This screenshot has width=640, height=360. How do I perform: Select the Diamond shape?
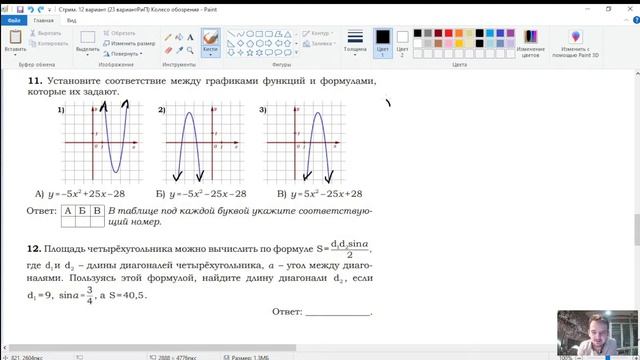pos(240,43)
